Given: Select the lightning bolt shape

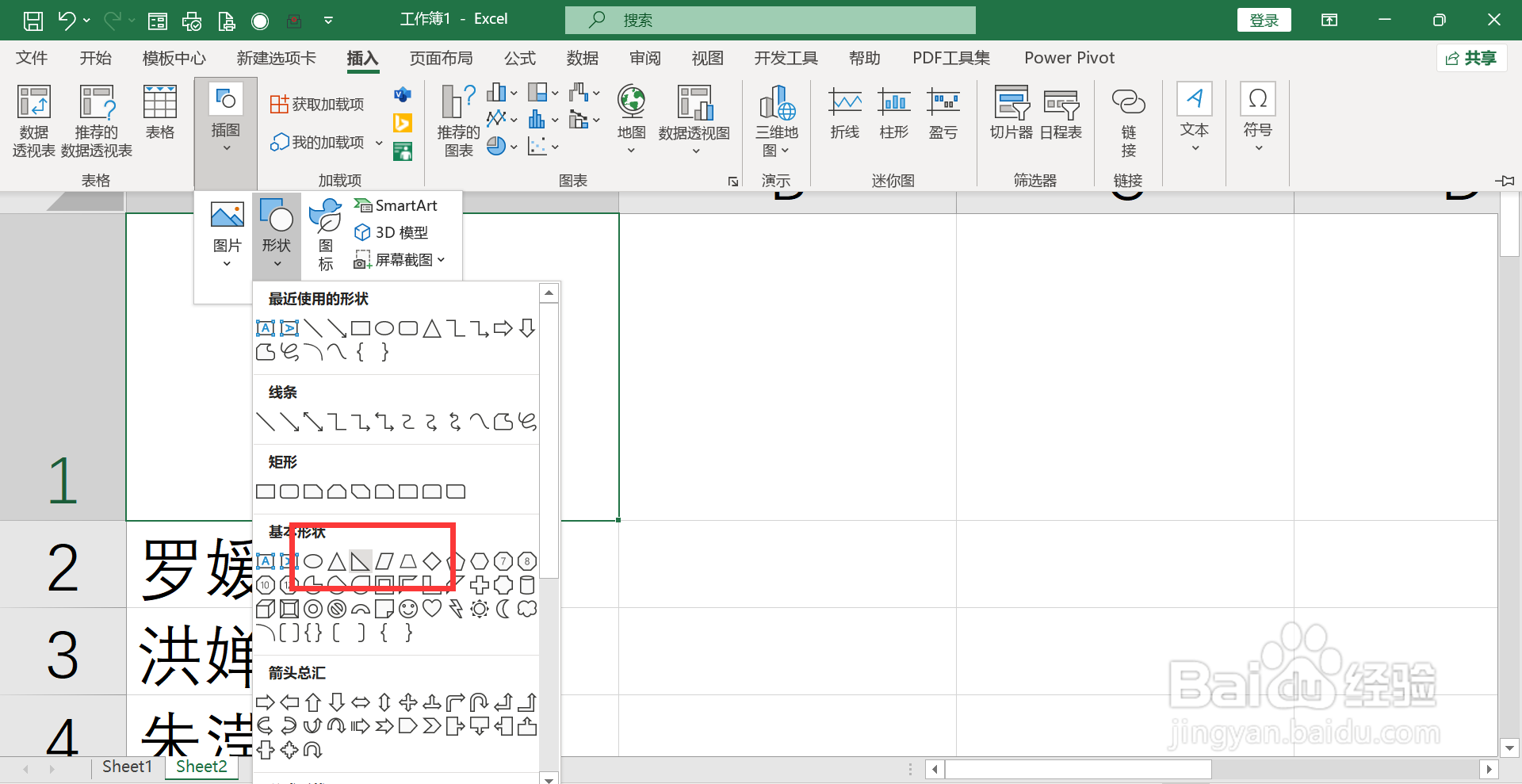Looking at the screenshot, I should click(x=456, y=609).
